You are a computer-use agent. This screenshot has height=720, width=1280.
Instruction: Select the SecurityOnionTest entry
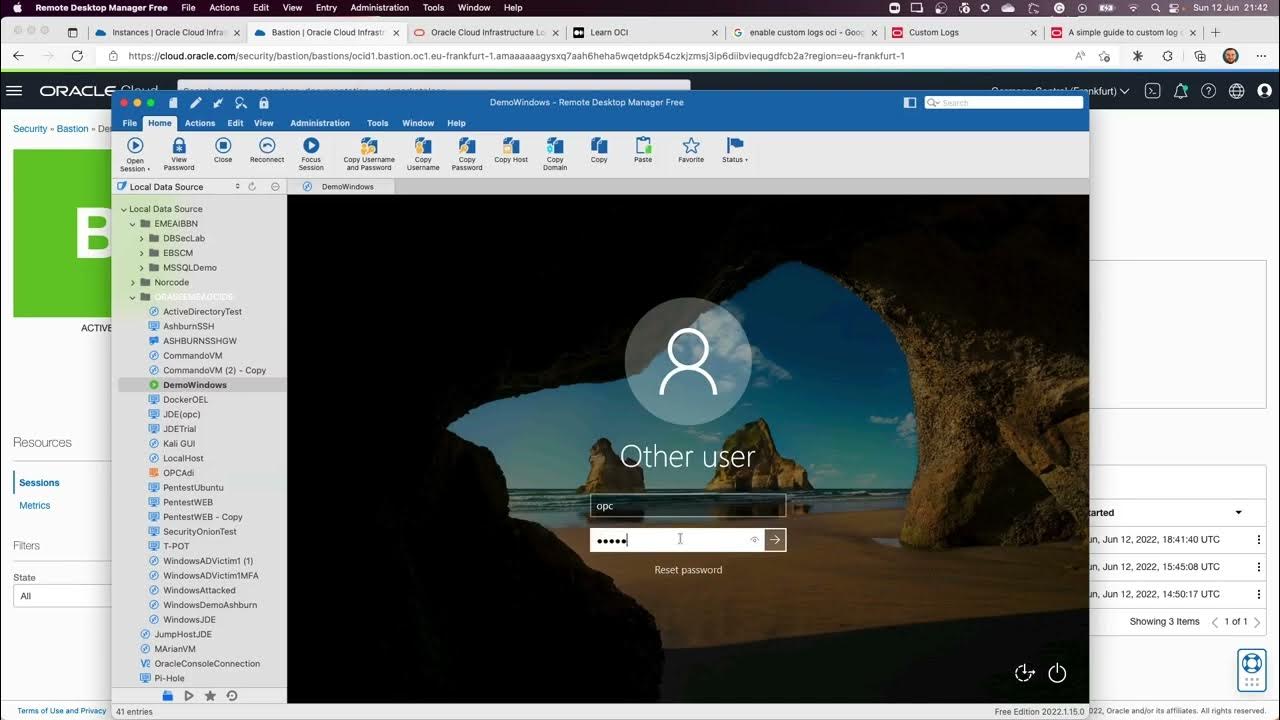tap(200, 531)
